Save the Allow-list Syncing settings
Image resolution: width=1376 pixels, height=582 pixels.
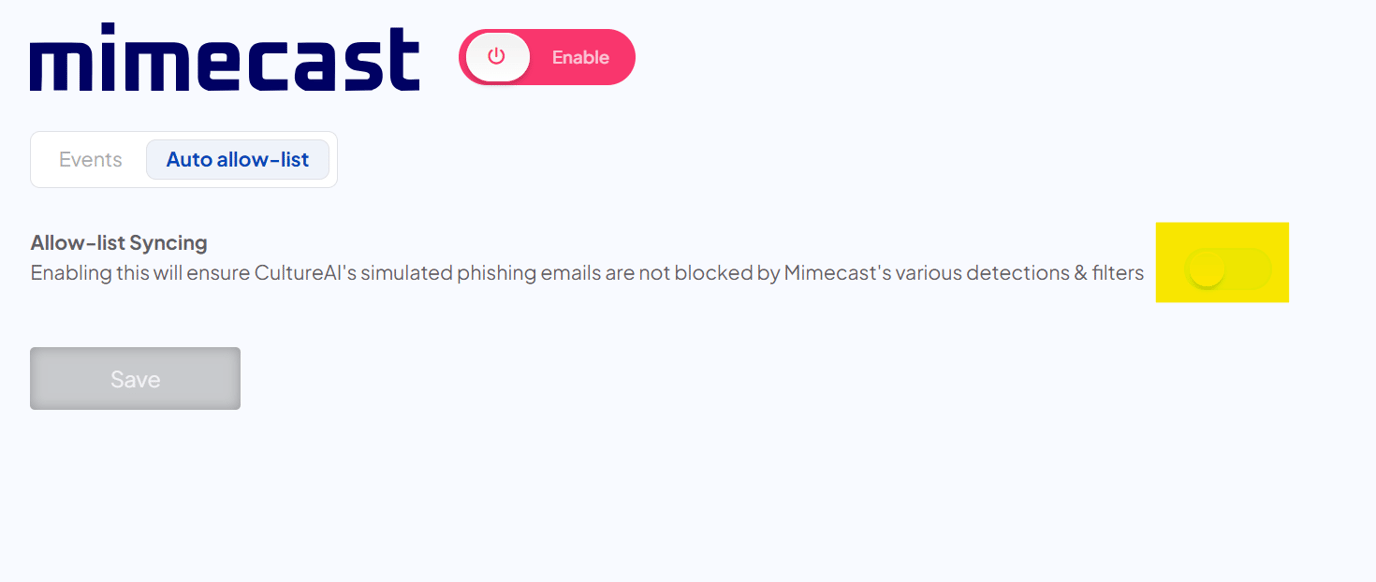pyautogui.click(x=135, y=378)
